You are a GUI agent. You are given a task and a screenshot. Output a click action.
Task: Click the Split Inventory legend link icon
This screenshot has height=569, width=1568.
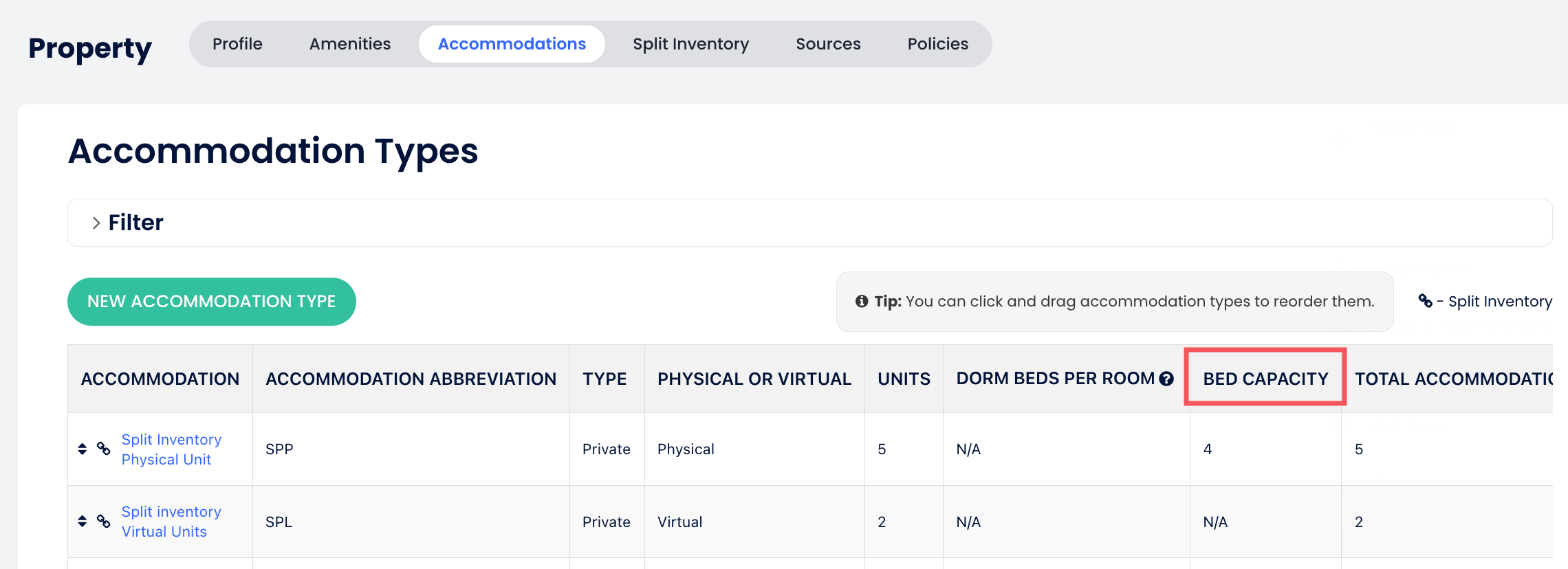[x=1425, y=301]
